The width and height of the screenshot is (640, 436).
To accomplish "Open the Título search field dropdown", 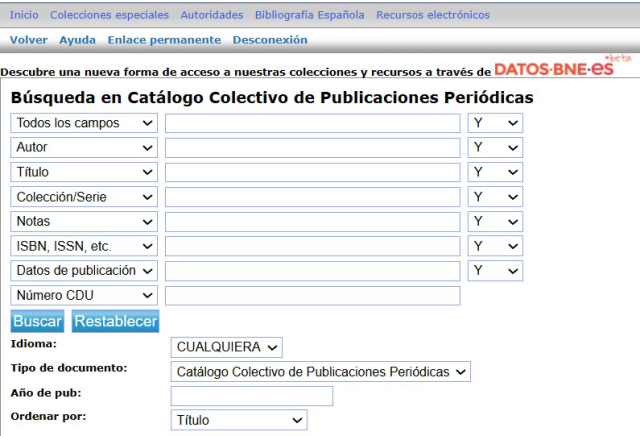I will coord(84,172).
